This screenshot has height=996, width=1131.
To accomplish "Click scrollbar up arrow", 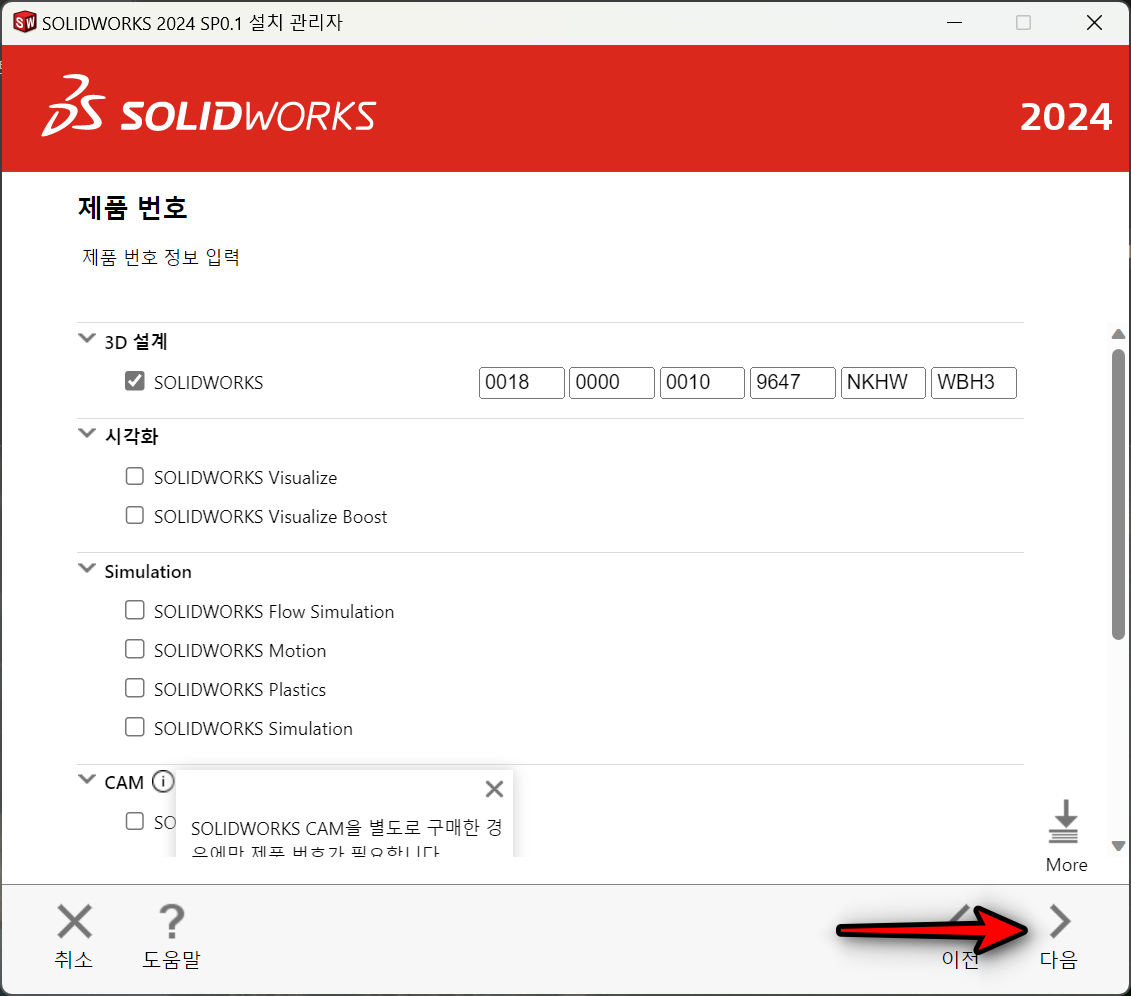I will pyautogui.click(x=1118, y=334).
